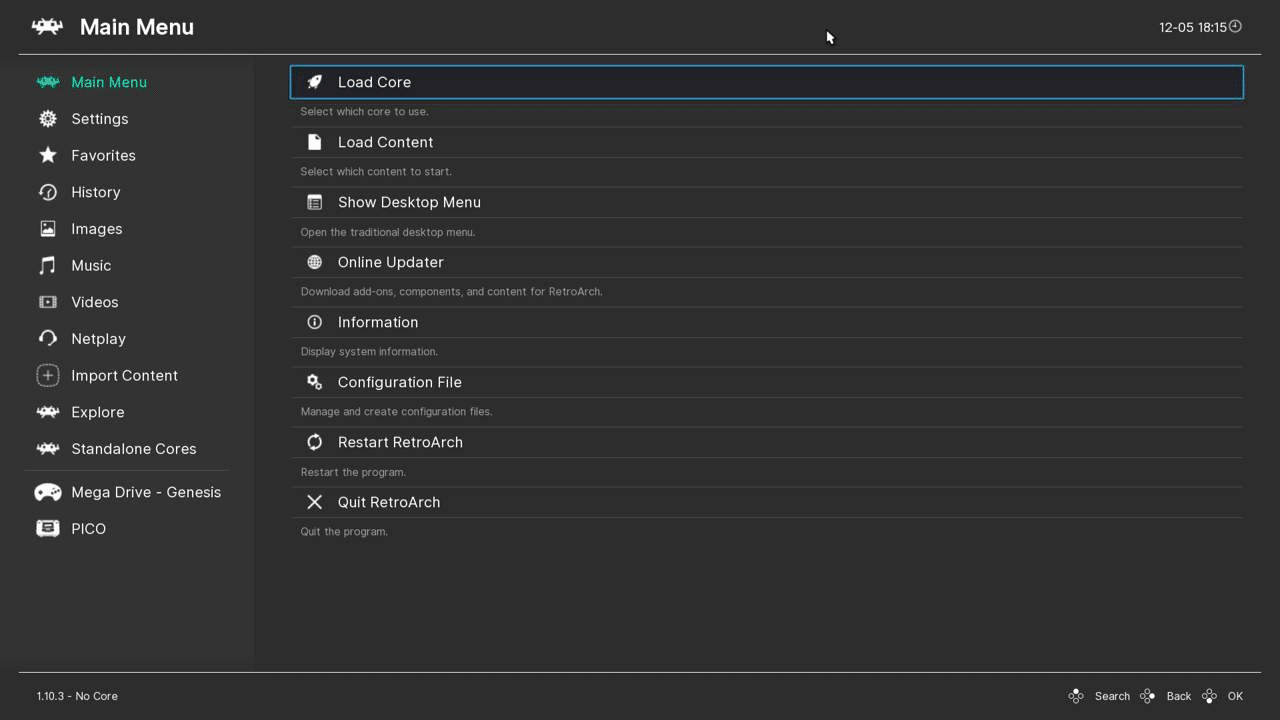Click the circular arrows Restart RetroArch icon
This screenshot has width=1280, height=720.
[314, 442]
